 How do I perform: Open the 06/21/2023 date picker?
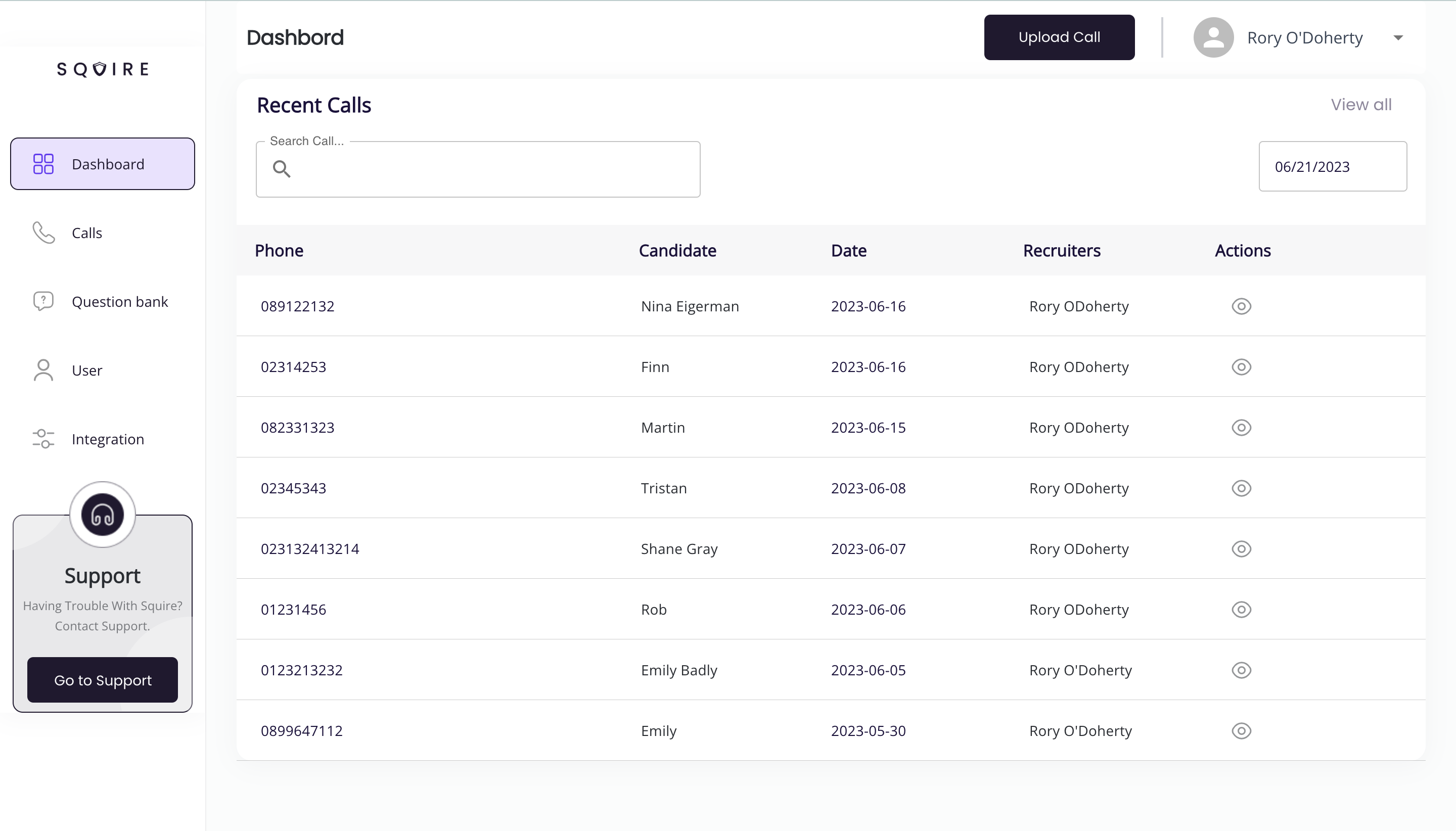pos(1332,167)
